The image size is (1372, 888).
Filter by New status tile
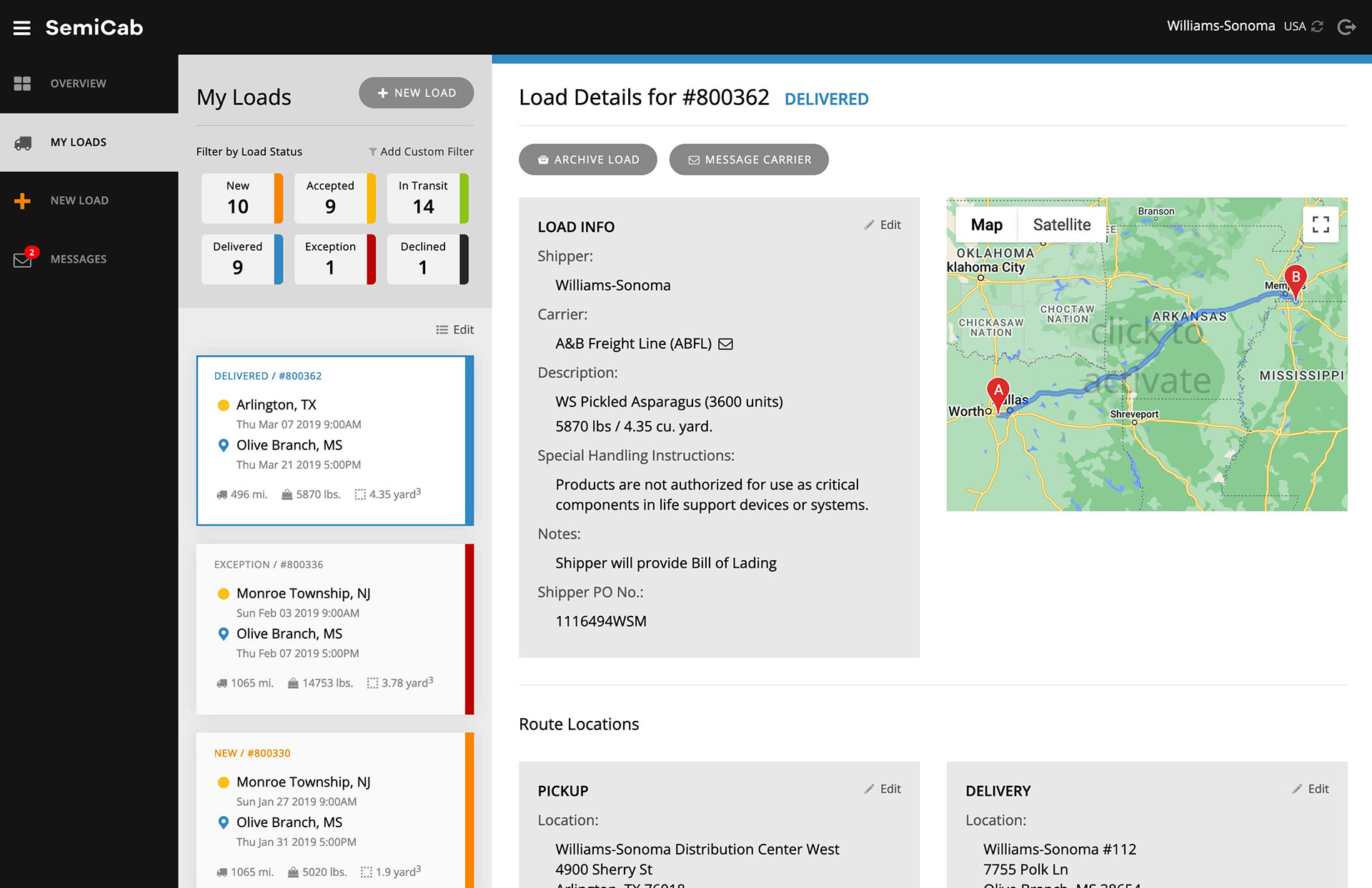[242, 198]
